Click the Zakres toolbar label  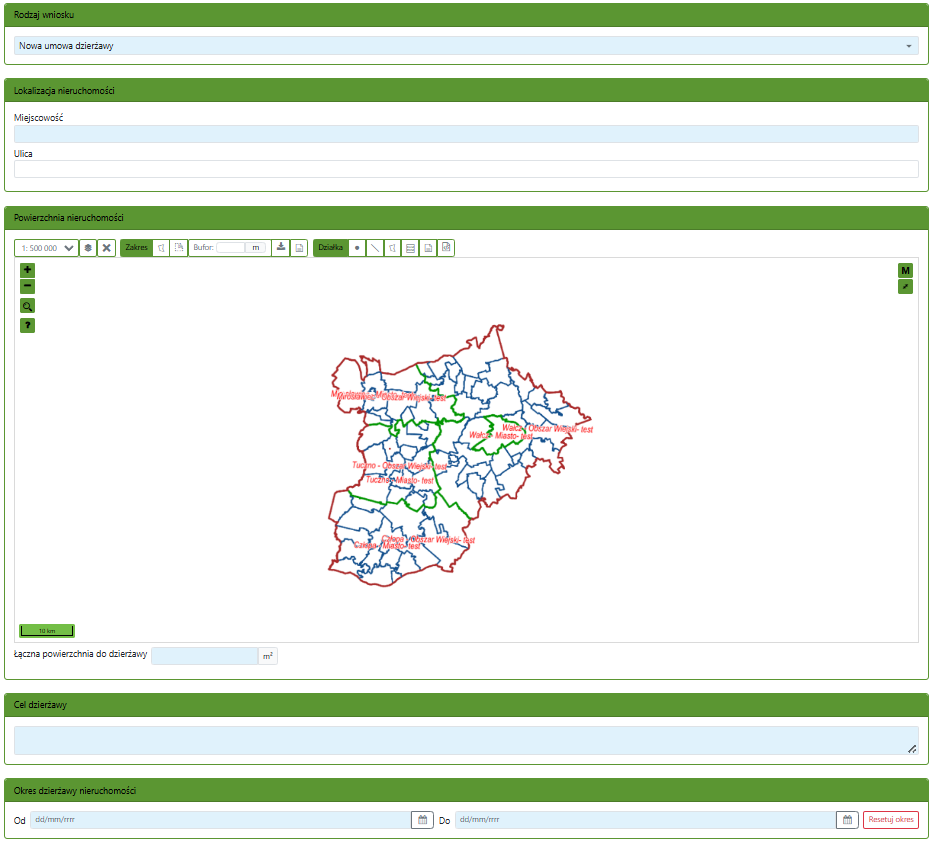[136, 248]
